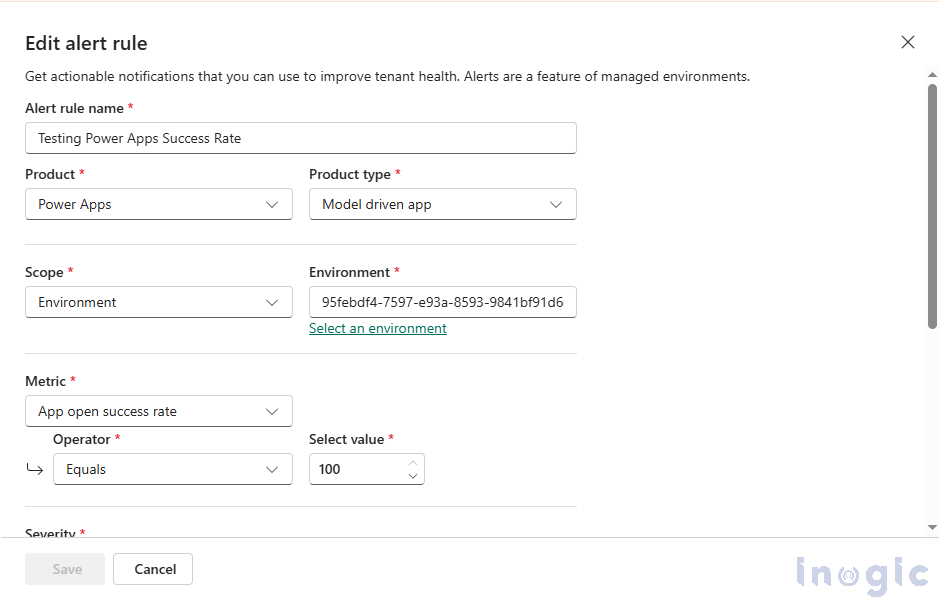Click the Select an environment link
Image resolution: width=939 pixels, height=608 pixels.
click(377, 328)
